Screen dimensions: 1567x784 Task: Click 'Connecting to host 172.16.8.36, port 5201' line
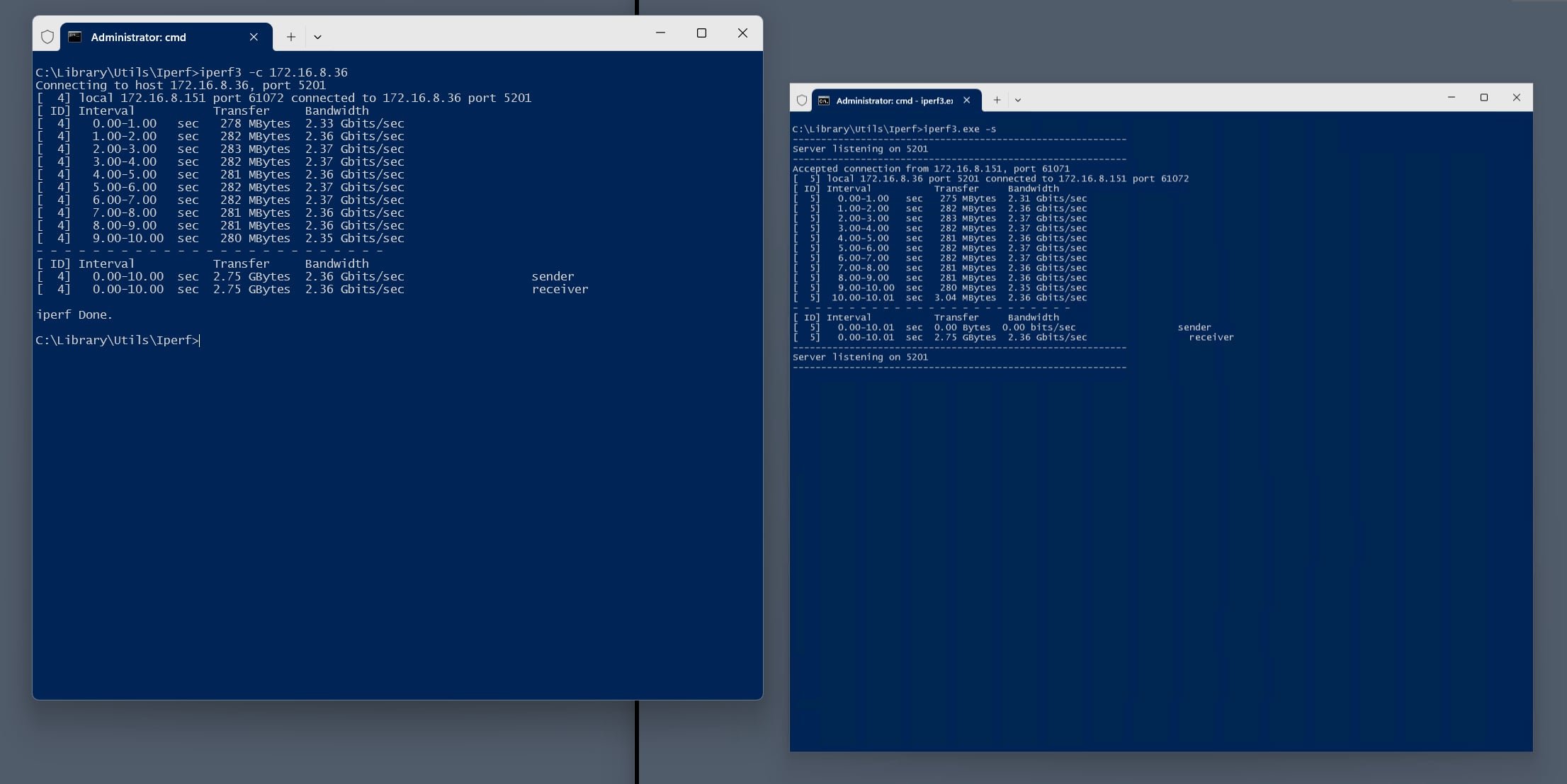pyautogui.click(x=181, y=85)
